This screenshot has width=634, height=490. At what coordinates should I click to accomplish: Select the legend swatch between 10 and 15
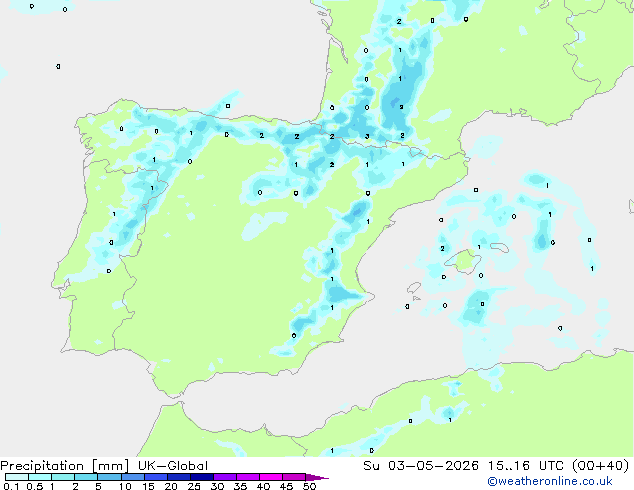[x=132, y=477]
